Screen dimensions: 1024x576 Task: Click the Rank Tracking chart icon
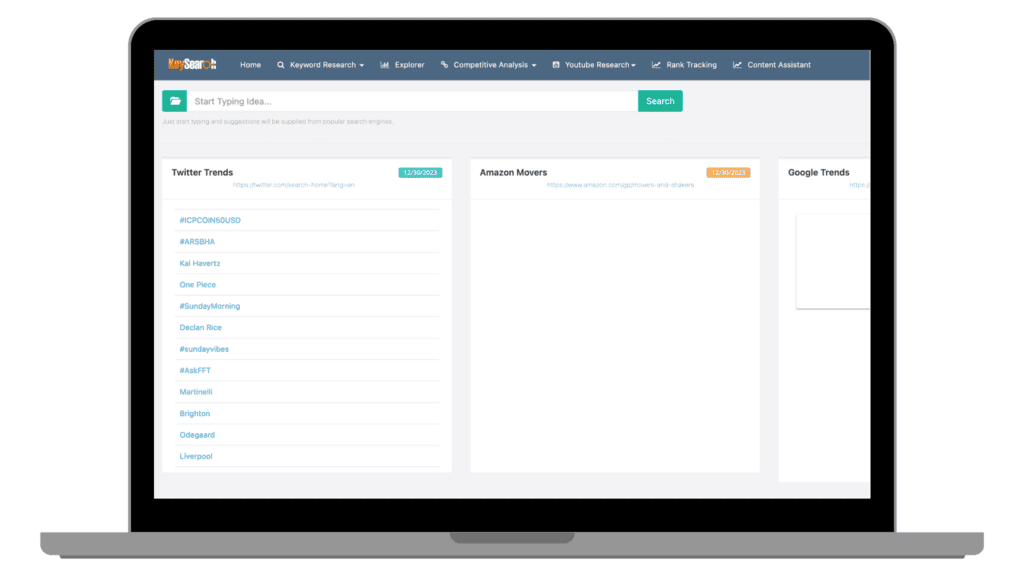[656, 65]
